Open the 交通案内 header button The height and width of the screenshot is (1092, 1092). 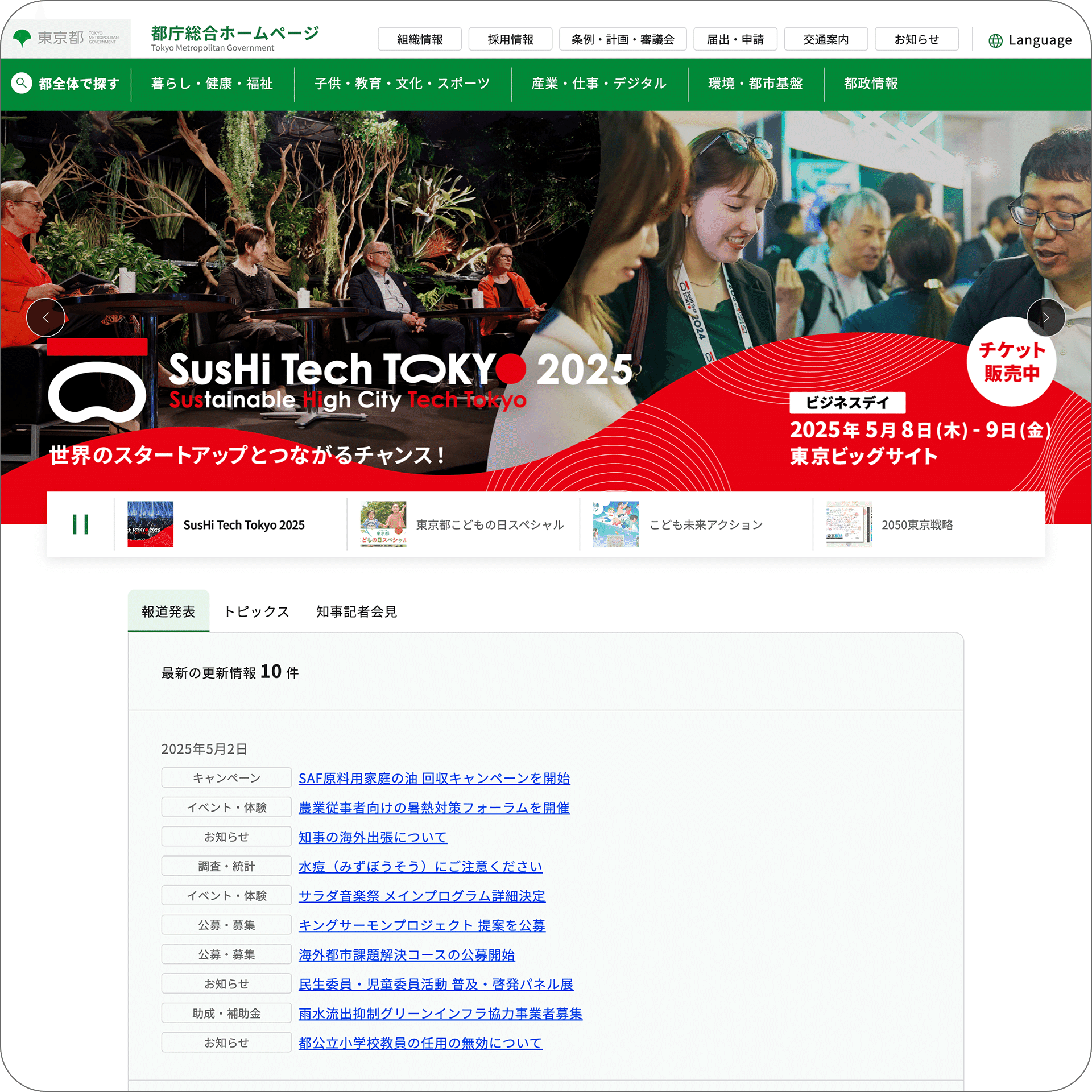pyautogui.click(x=826, y=39)
